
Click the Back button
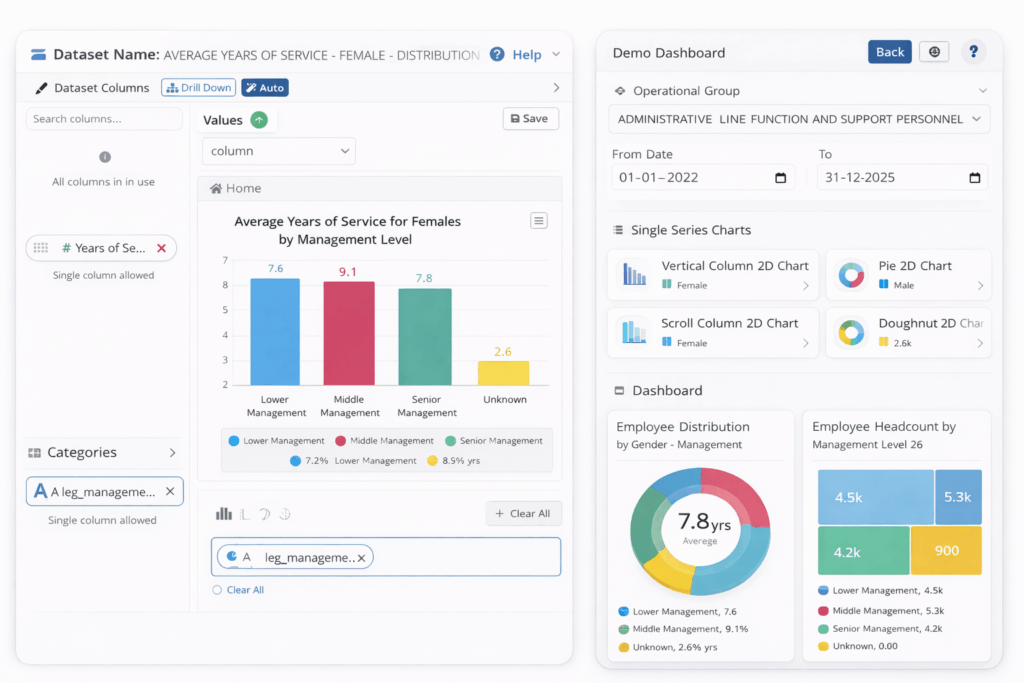click(889, 52)
